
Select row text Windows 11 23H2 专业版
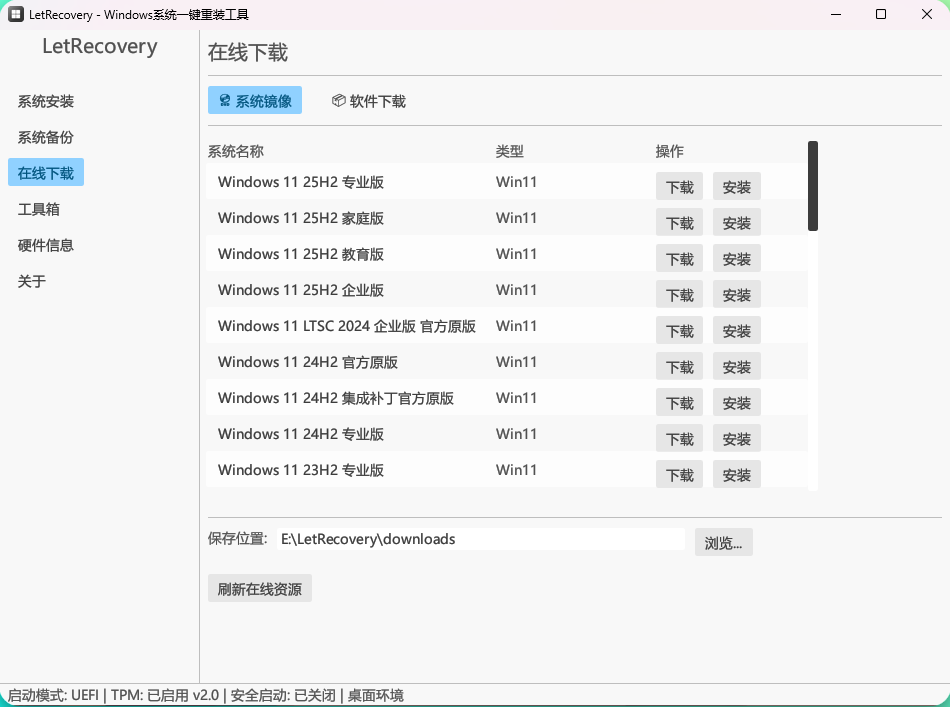click(x=301, y=470)
